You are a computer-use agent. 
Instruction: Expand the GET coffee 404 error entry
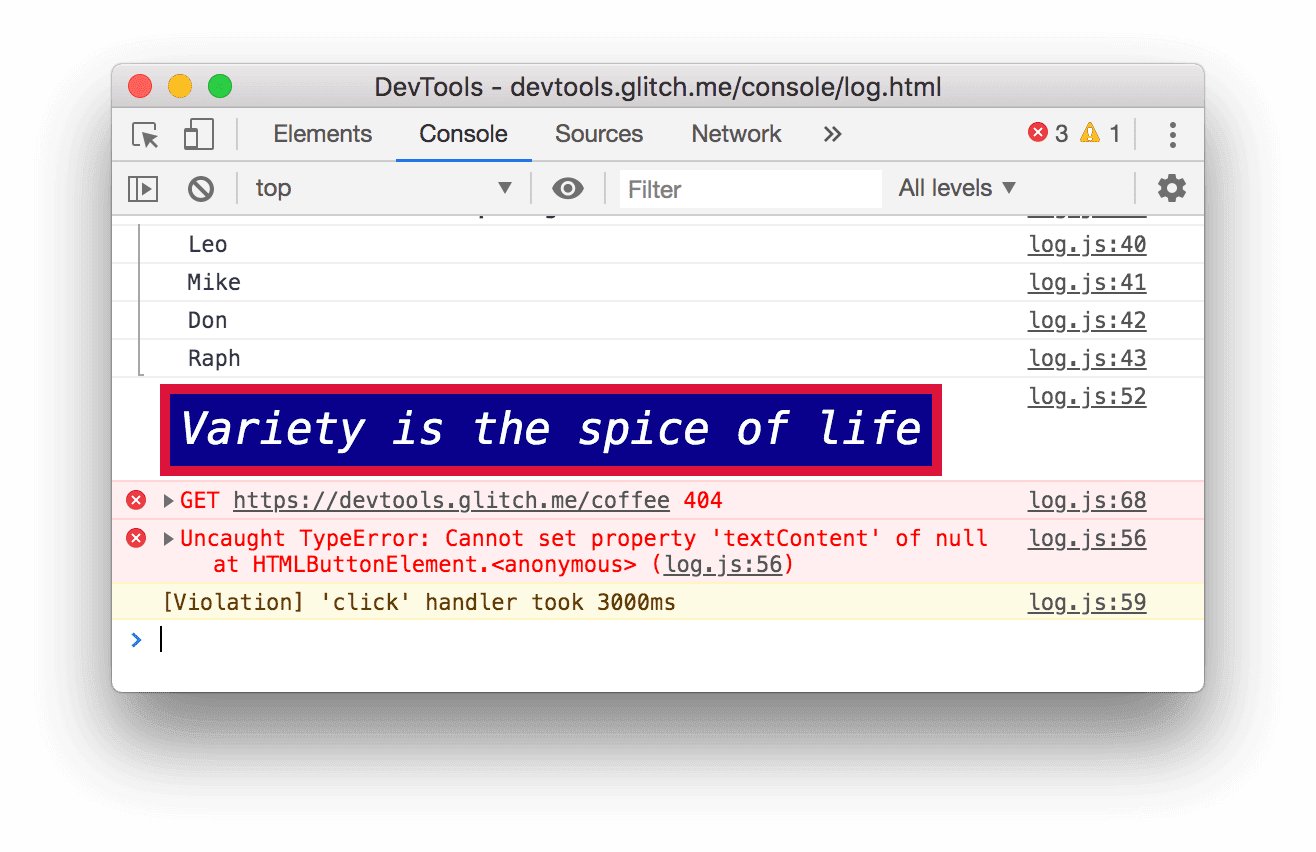pos(167,500)
